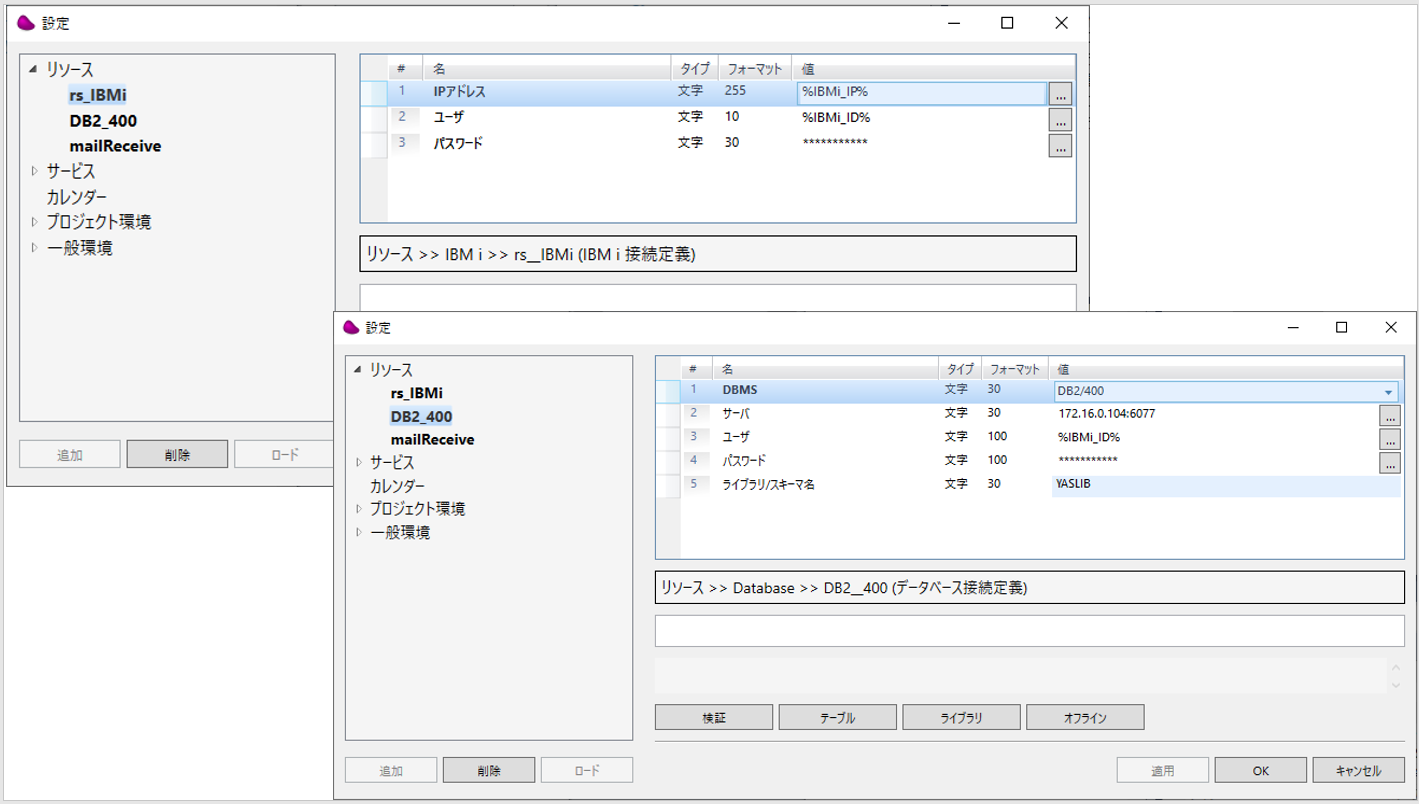Click the リソース >> IBM i >> rs_IBMi path bar
1419x804 pixels.
pyautogui.click(x=718, y=254)
